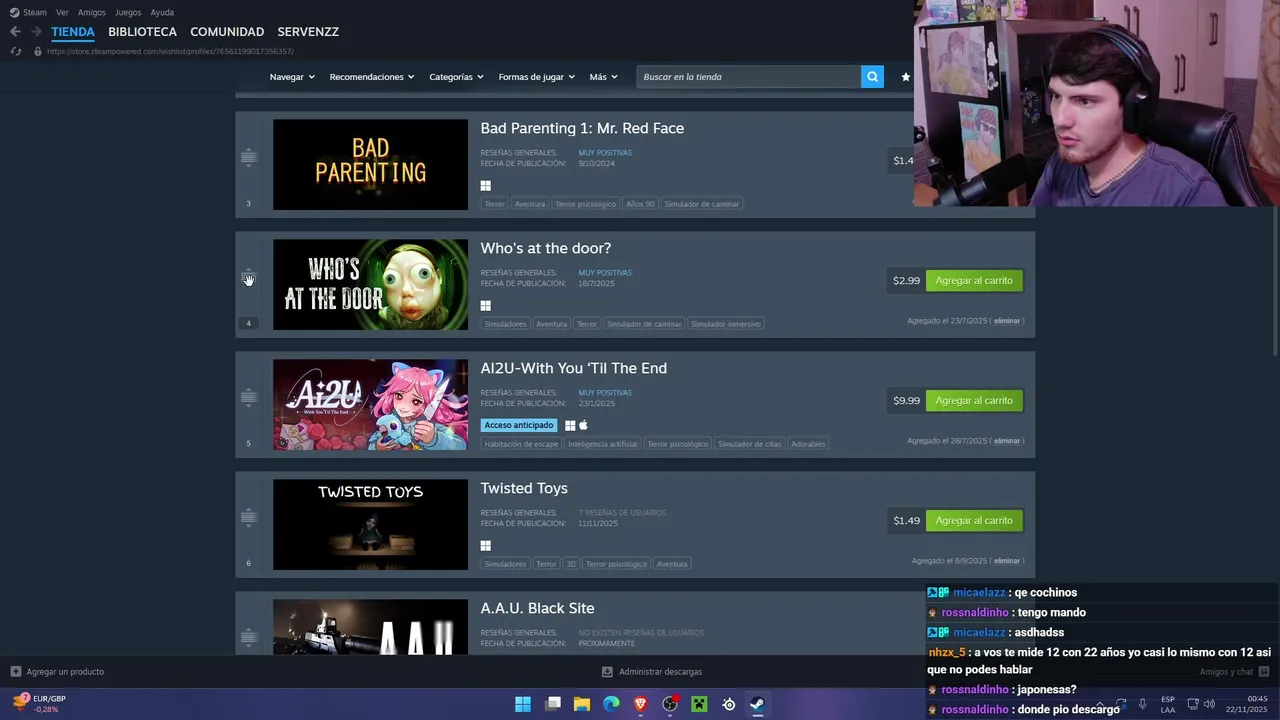The height and width of the screenshot is (720, 1280).
Task: Switch to the COMUNIDAD tab
Action: tap(227, 32)
